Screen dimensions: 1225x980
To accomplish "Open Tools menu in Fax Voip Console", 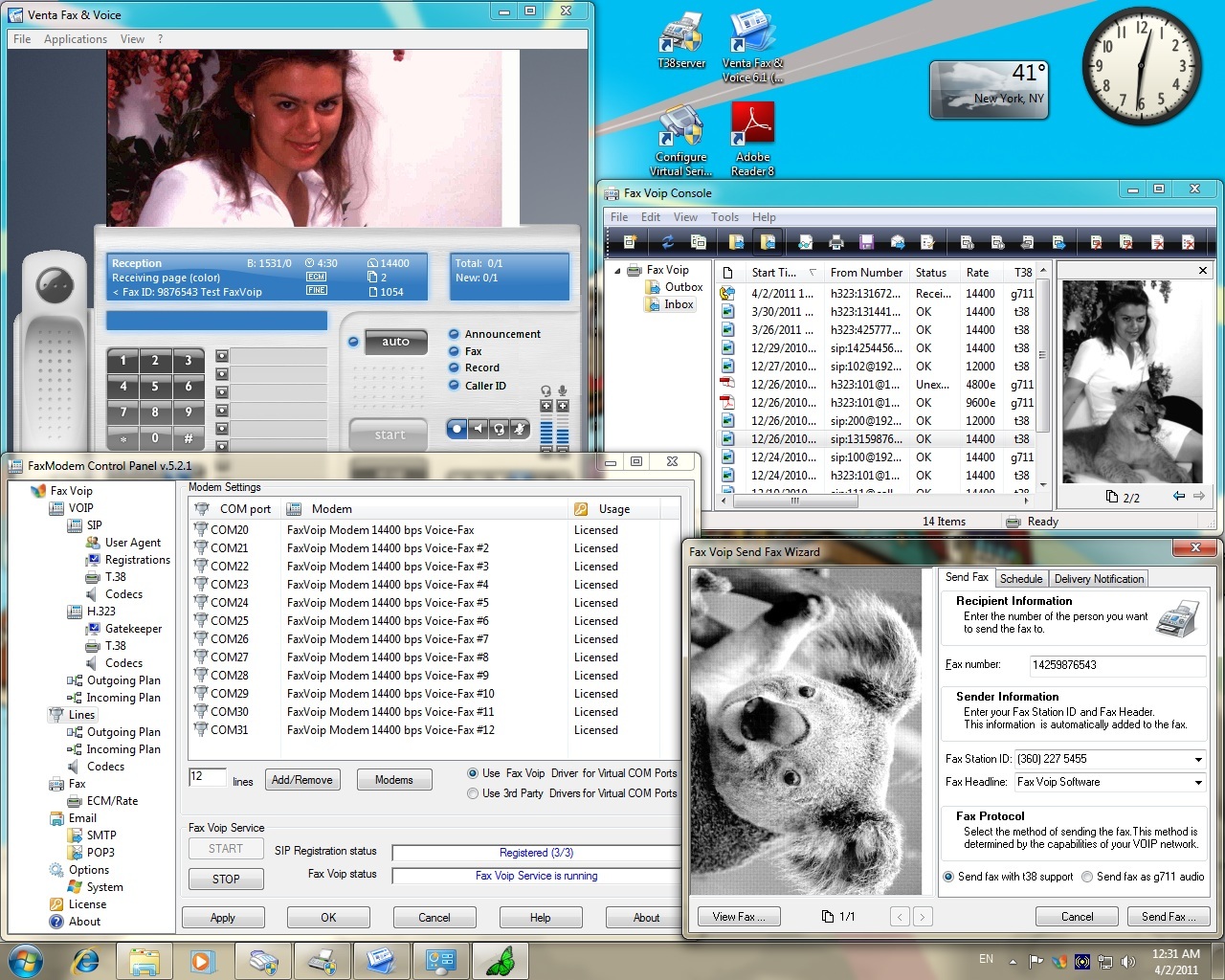I will click(x=724, y=217).
